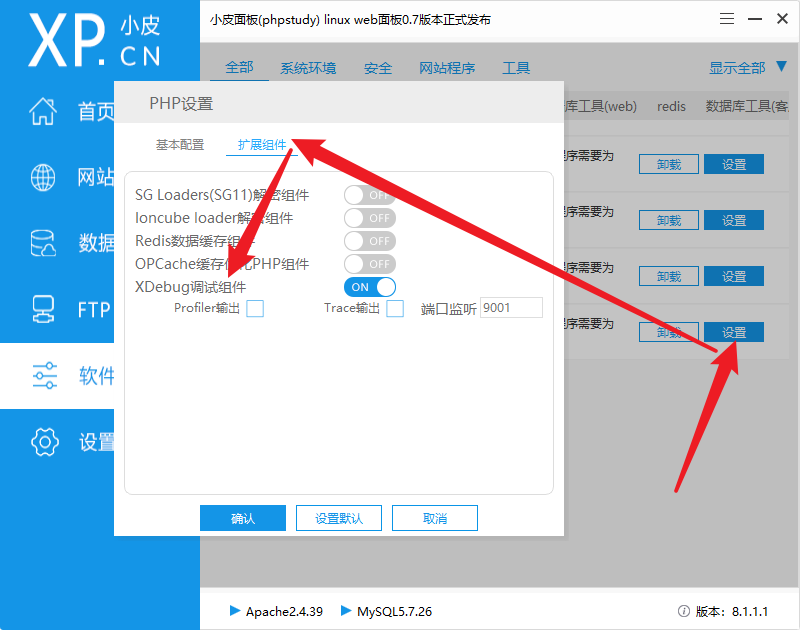
Task: Toggle Ioncube loader component switch
Action: 370,218
